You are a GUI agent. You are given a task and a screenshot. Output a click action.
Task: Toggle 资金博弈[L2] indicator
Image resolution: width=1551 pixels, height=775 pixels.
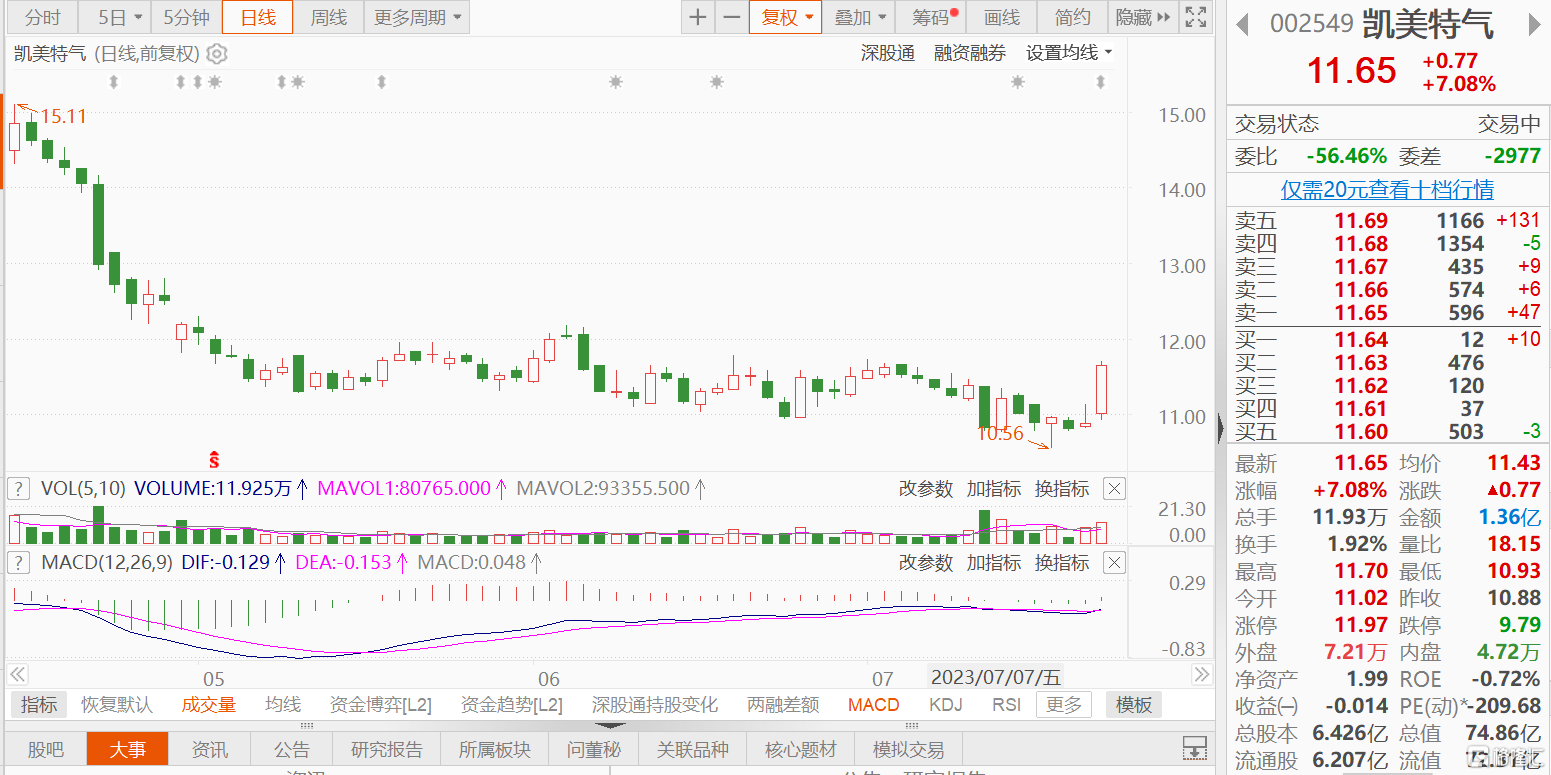pos(380,705)
